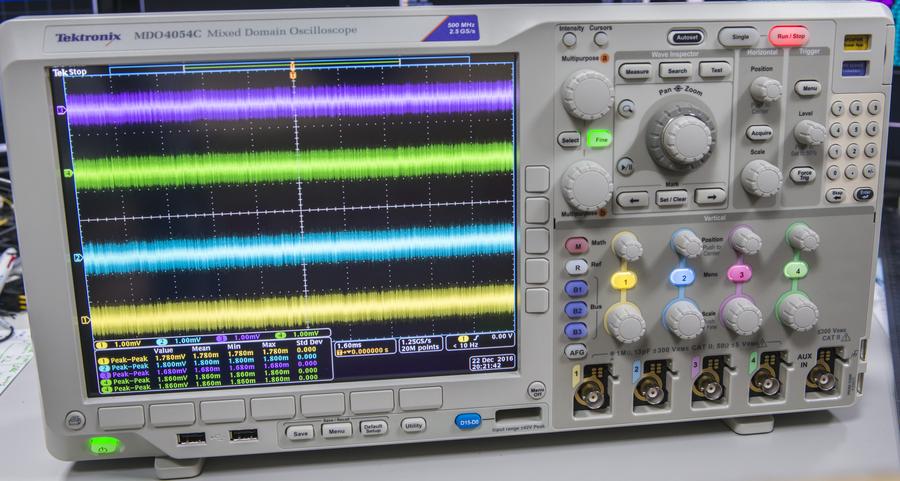The height and width of the screenshot is (481, 900).
Task: Click channel 1 vertical position knob
Action: coord(627,247)
